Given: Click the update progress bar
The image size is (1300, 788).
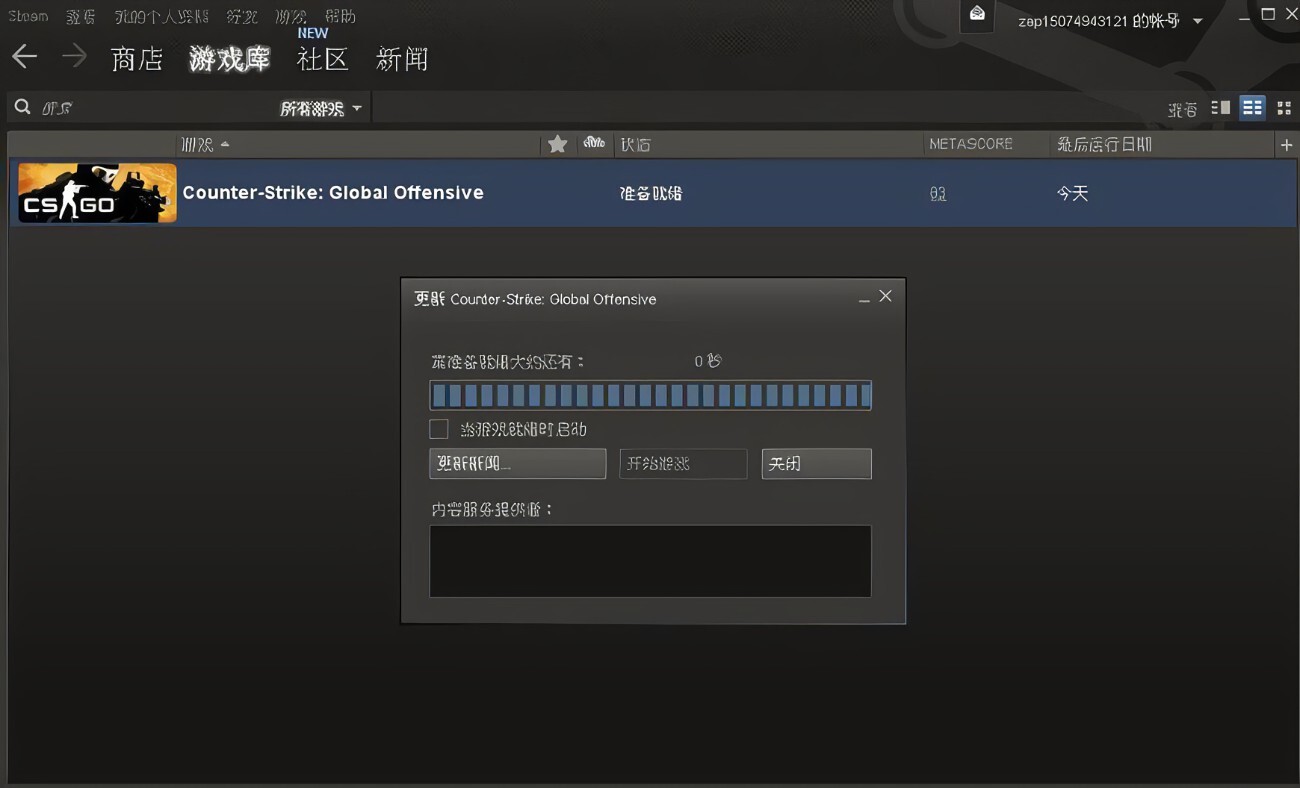Looking at the screenshot, I should point(650,395).
